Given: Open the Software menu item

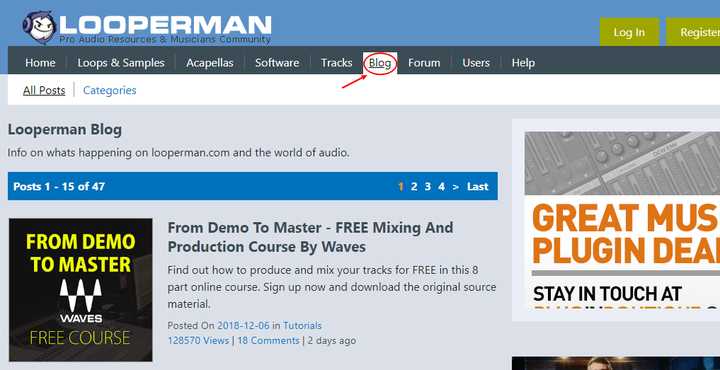Looking at the screenshot, I should point(277,62).
